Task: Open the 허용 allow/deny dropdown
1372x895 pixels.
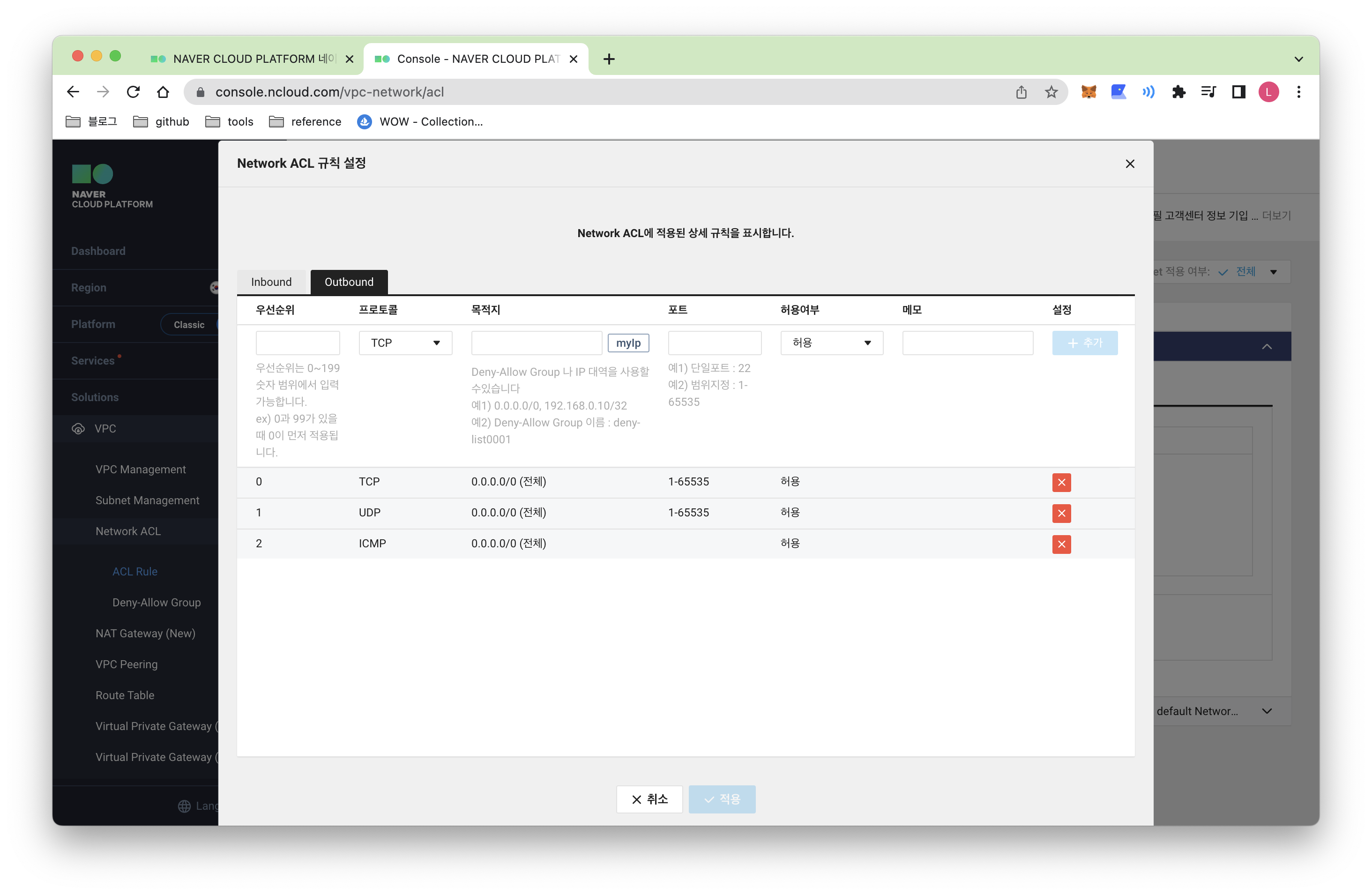Action: (x=831, y=343)
